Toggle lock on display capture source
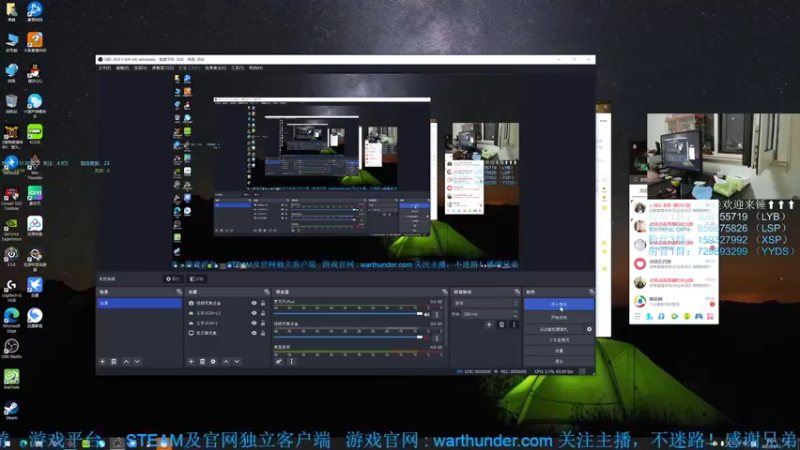The height and width of the screenshot is (450, 800). tap(263, 333)
